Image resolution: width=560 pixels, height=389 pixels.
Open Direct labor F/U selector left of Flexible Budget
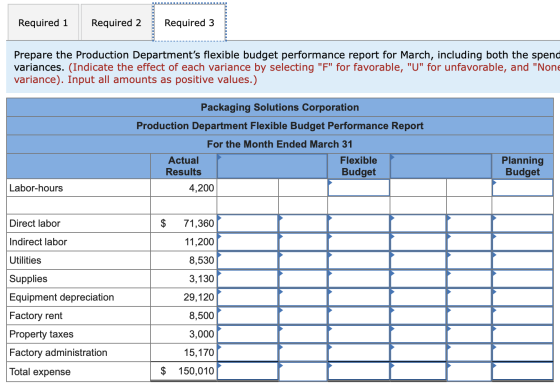pos(303,224)
